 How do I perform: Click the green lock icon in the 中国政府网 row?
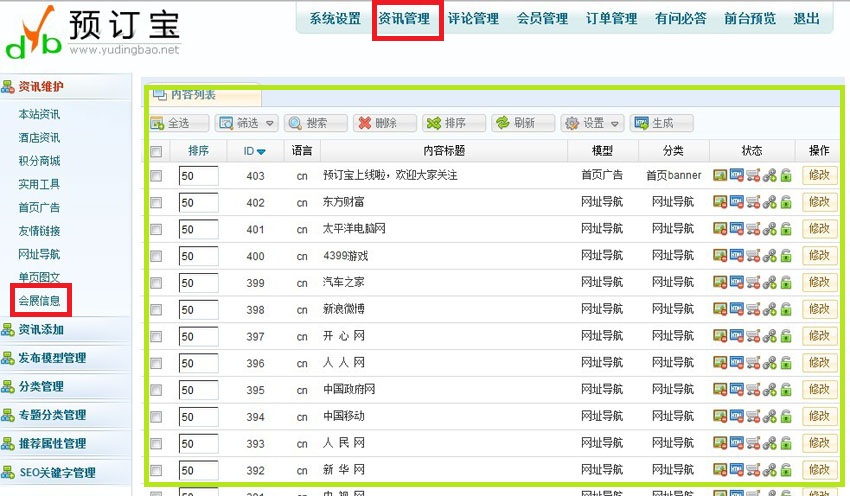(786, 390)
